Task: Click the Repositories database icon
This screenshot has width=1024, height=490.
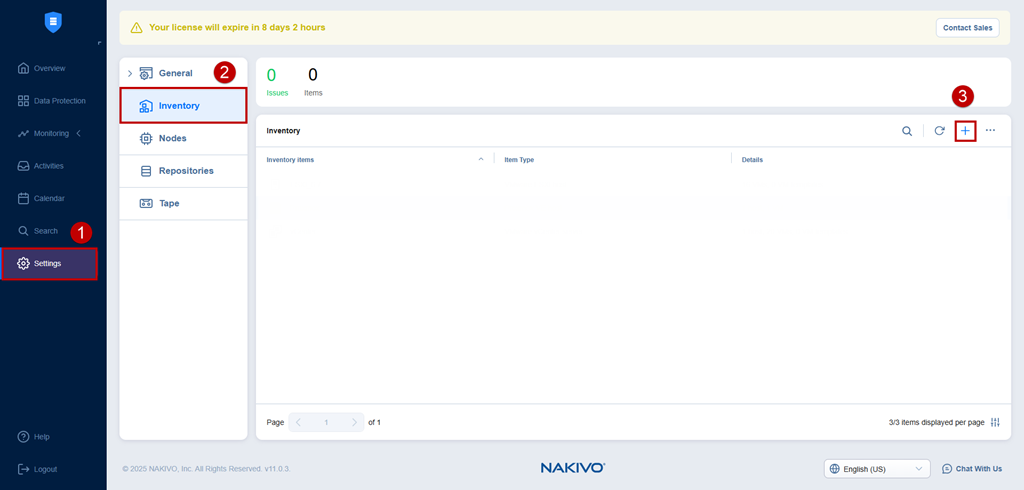Action: click(x=146, y=171)
